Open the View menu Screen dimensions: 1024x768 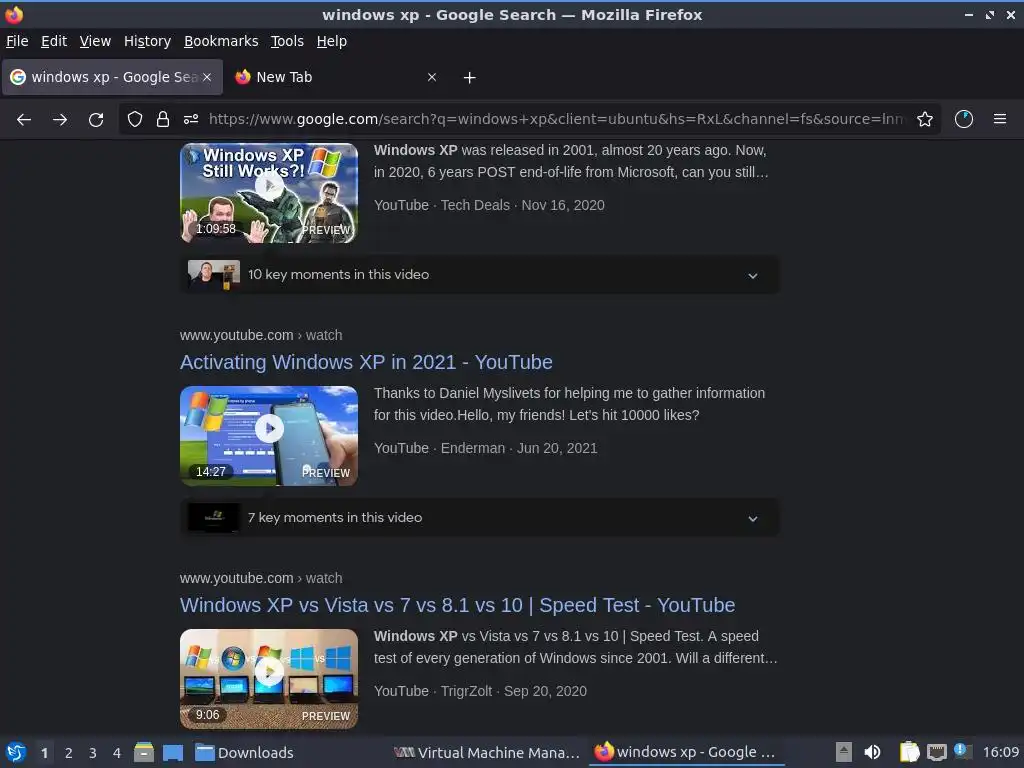coord(95,41)
